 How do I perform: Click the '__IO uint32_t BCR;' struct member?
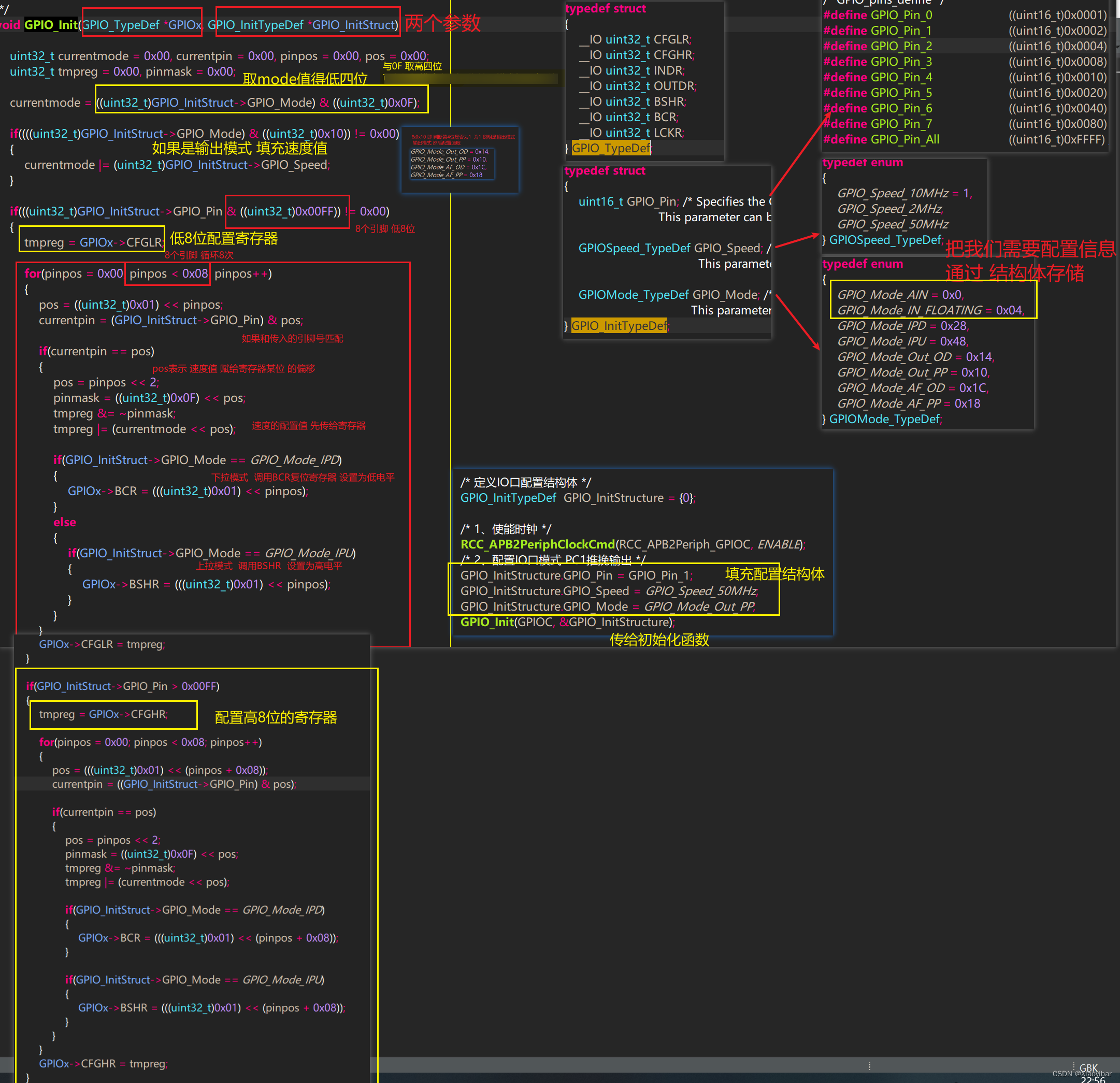(x=628, y=117)
